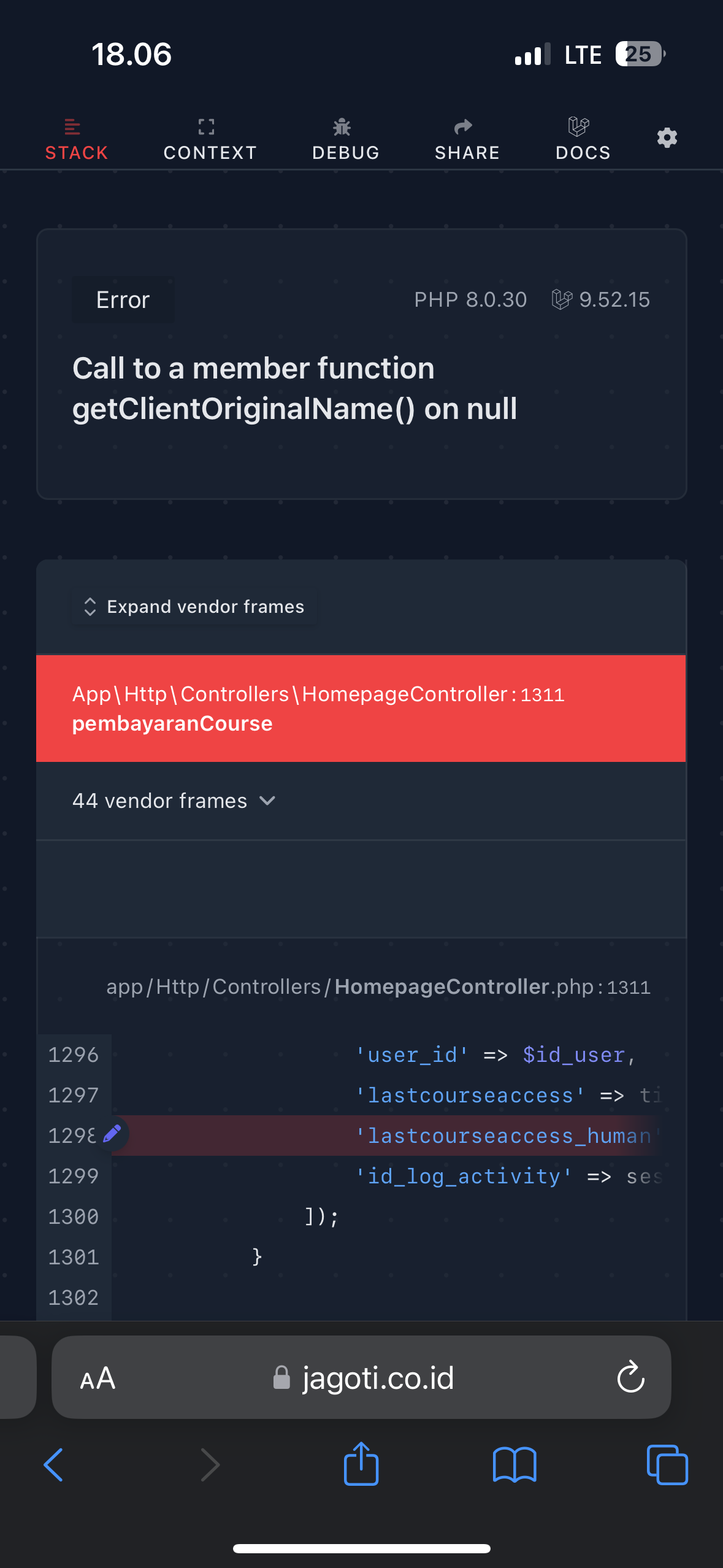Click the HomepageController.php:1311 file path
The image size is (723, 1568).
tap(378, 986)
